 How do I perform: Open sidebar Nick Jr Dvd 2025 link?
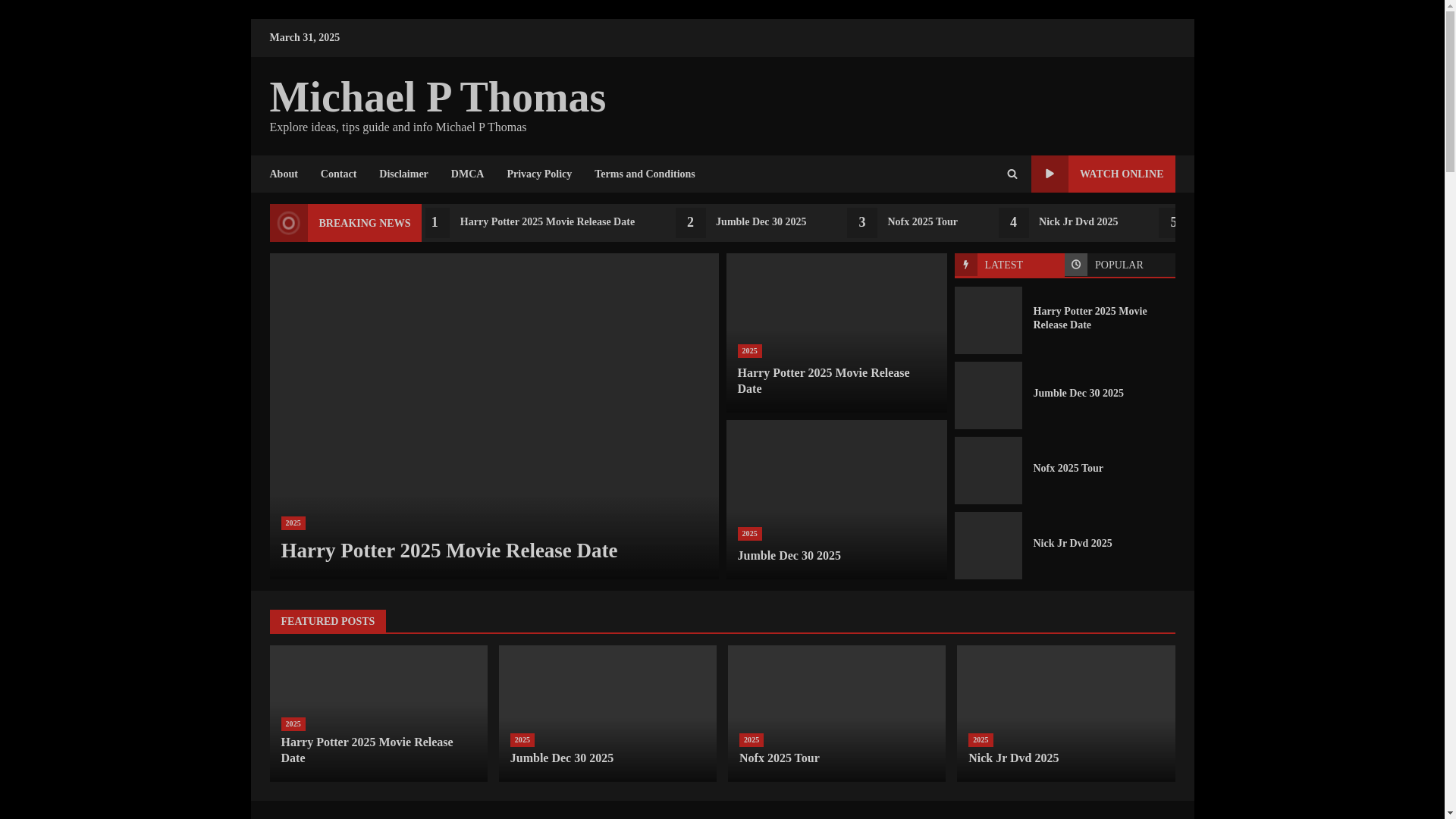(x=1072, y=544)
